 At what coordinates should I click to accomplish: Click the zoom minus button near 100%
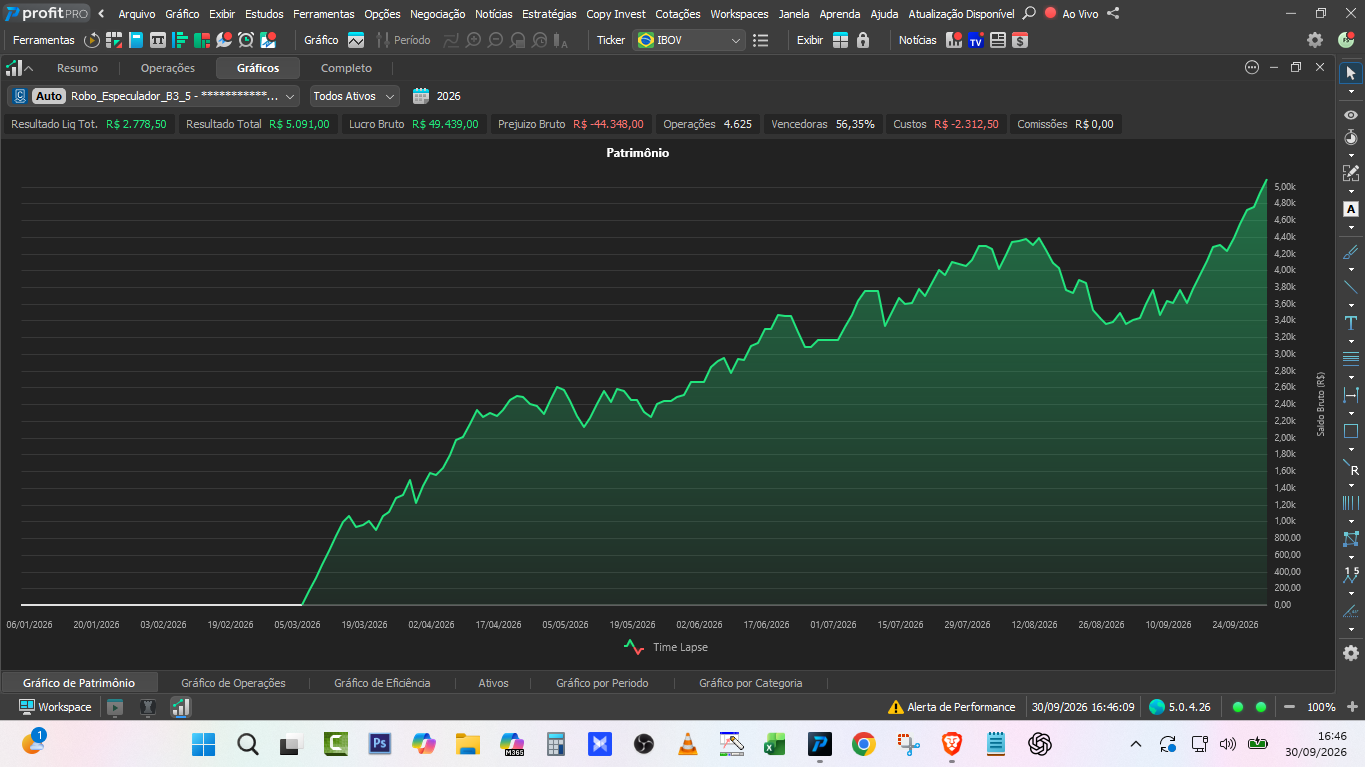click(x=1290, y=707)
